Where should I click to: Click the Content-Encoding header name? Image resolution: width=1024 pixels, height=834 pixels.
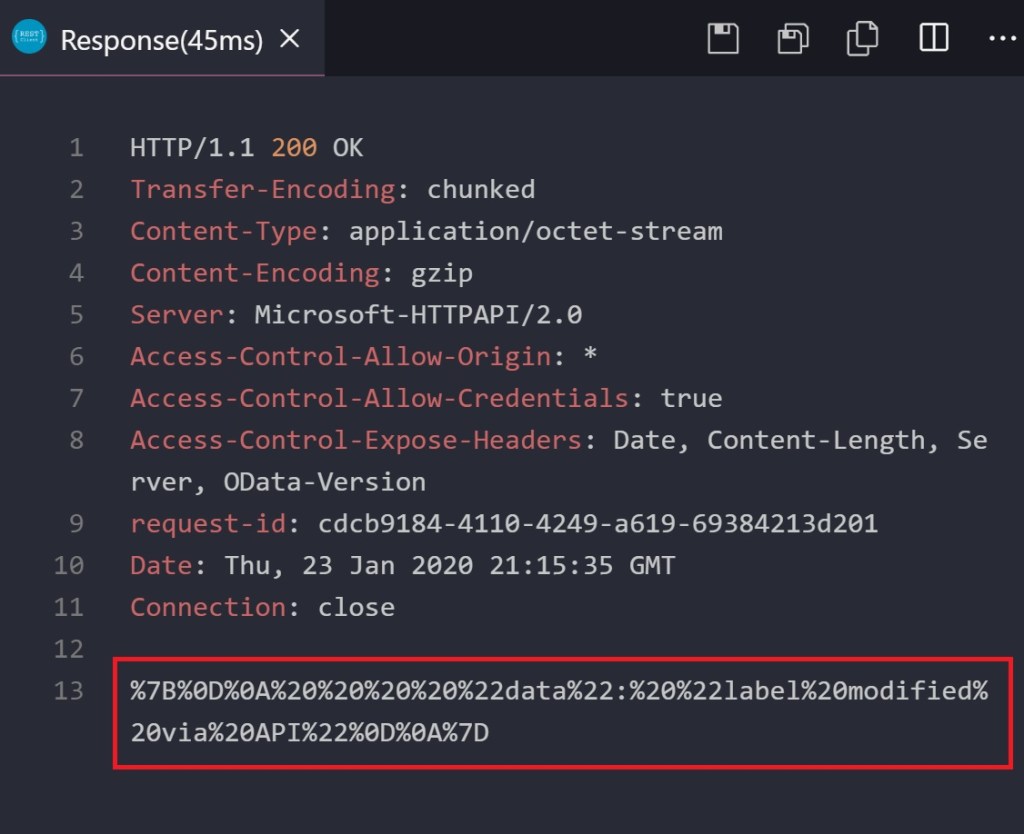(x=254, y=273)
